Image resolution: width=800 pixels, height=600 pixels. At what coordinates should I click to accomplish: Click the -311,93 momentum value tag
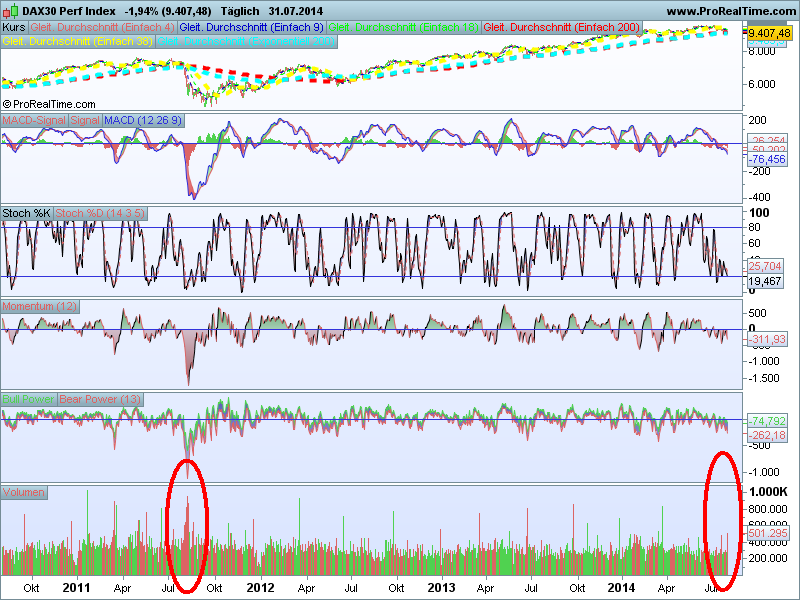767,339
